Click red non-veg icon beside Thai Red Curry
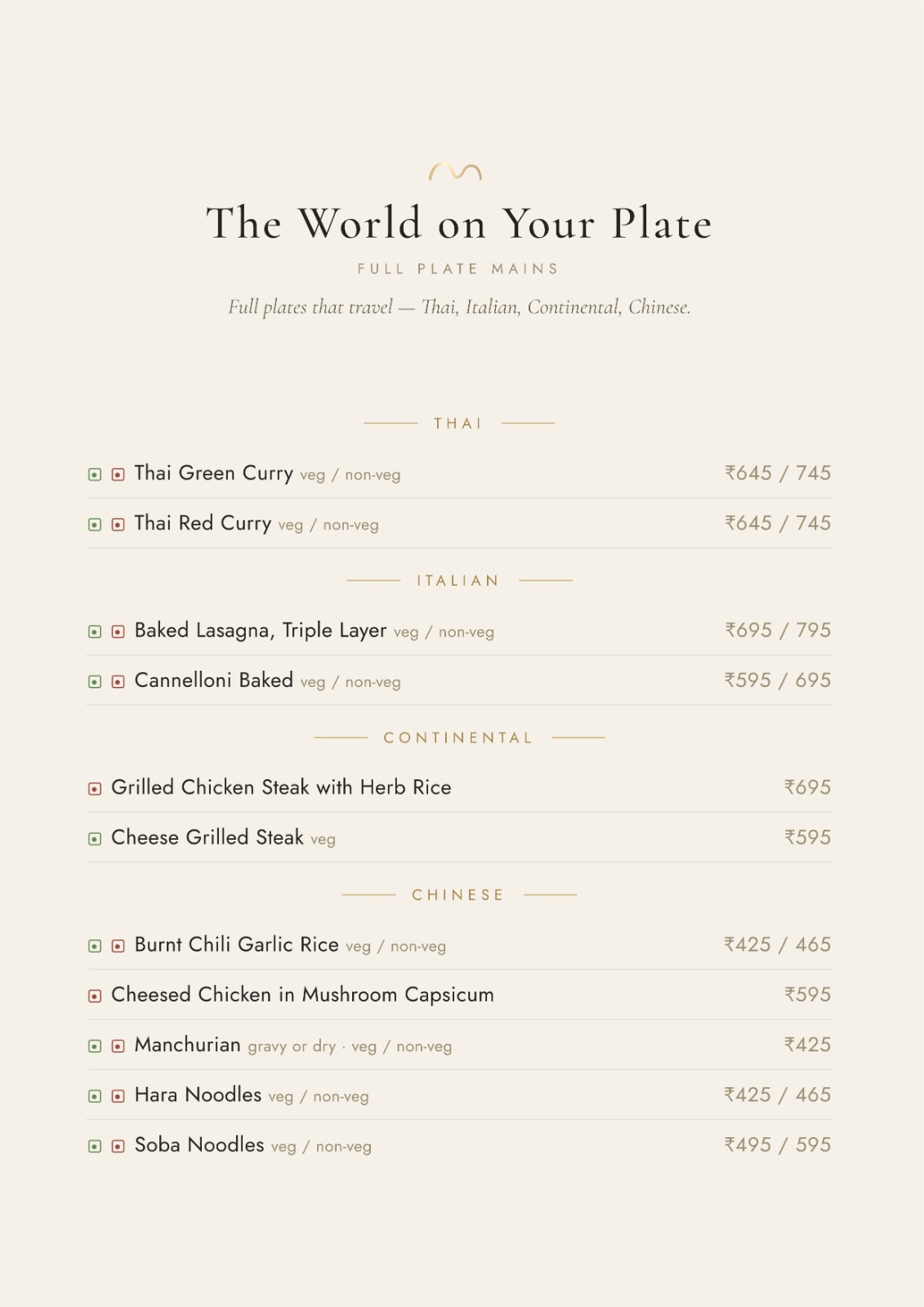Viewport: 924px width, 1307px height. (x=118, y=524)
